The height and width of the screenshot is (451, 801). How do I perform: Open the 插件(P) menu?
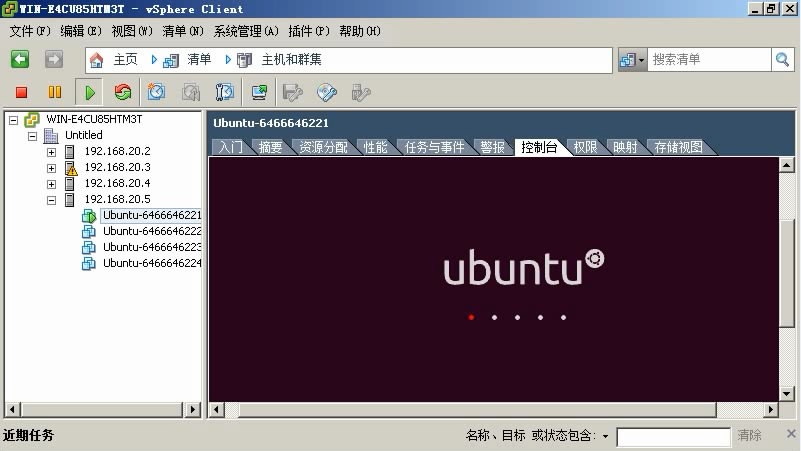[x=309, y=31]
